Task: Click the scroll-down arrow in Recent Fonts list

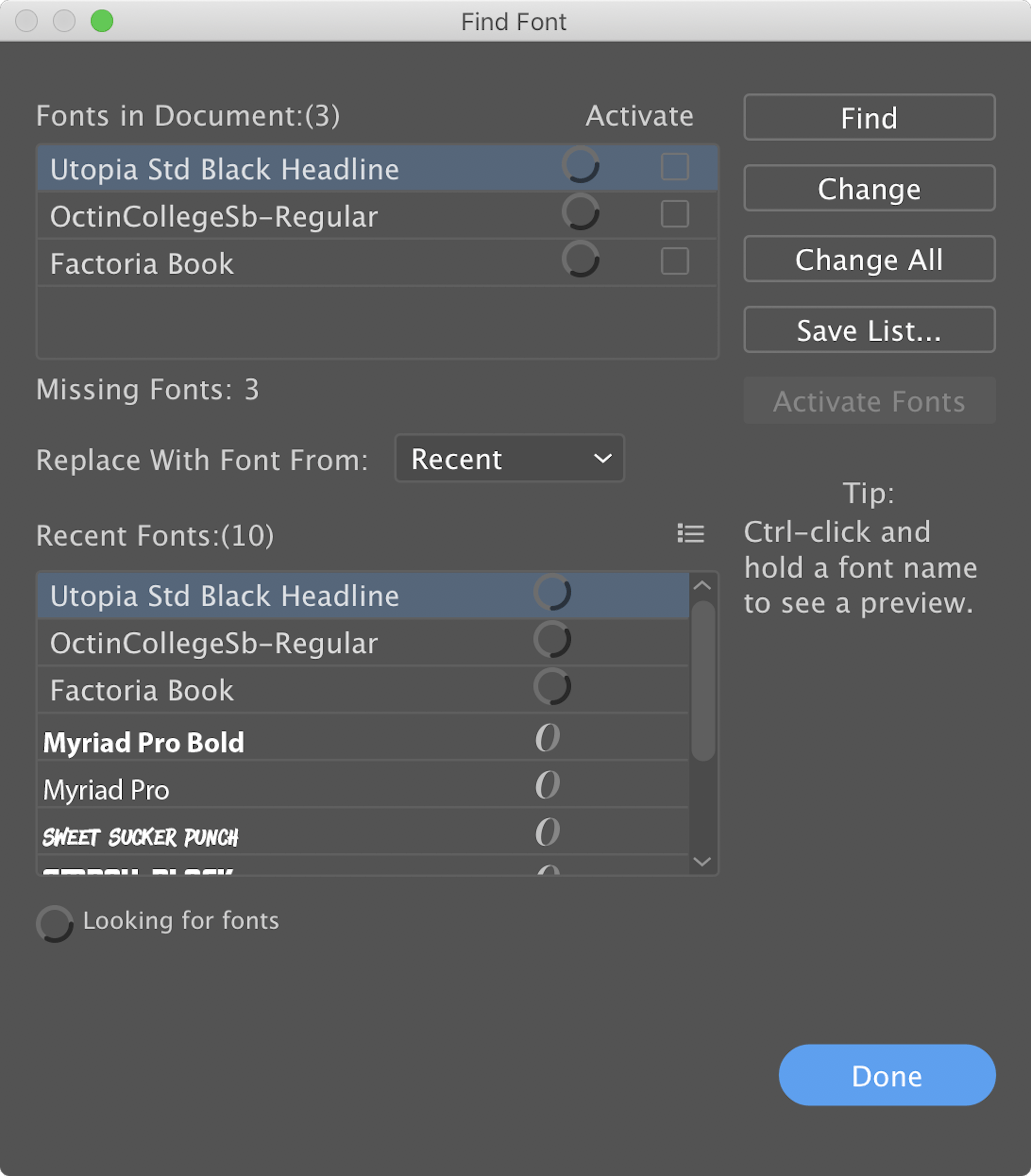Action: (x=701, y=862)
